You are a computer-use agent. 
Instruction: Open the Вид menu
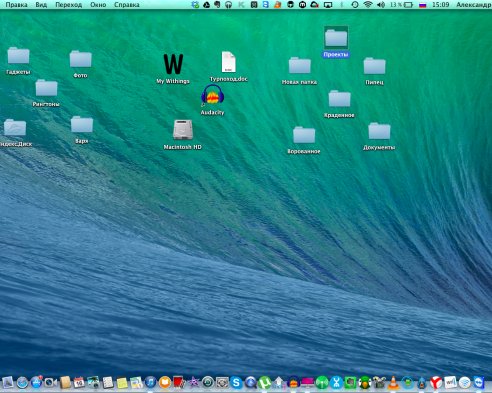point(41,5)
